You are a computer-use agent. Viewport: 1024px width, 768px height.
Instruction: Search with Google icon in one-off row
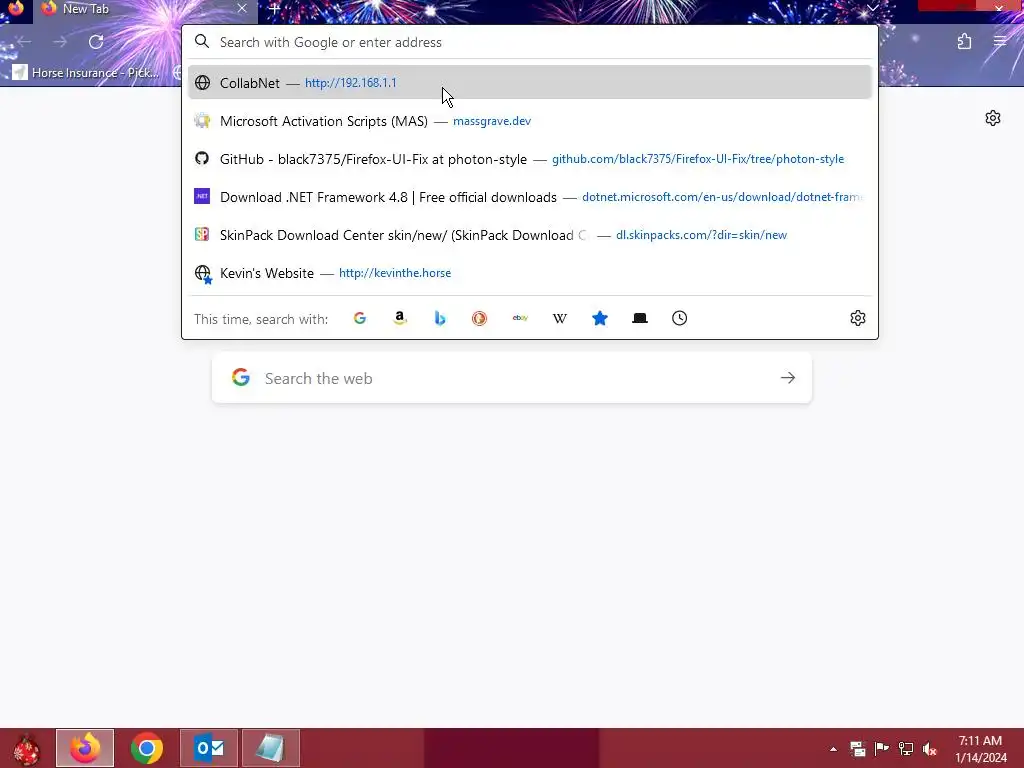click(x=360, y=318)
